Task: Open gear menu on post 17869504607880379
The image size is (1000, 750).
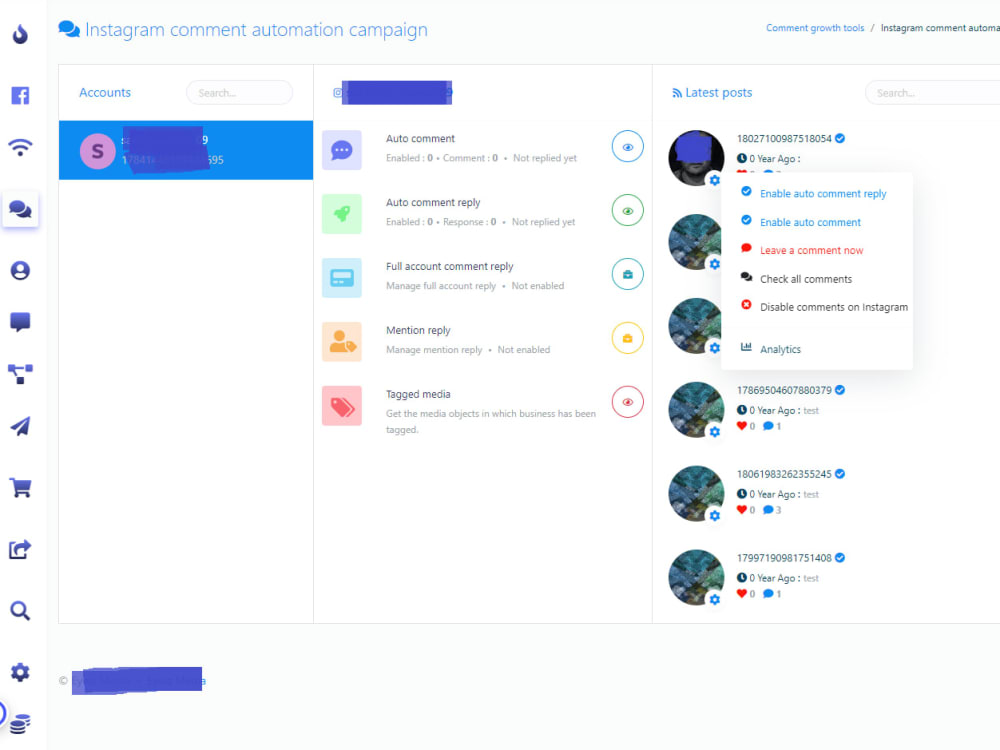Action: click(x=715, y=432)
